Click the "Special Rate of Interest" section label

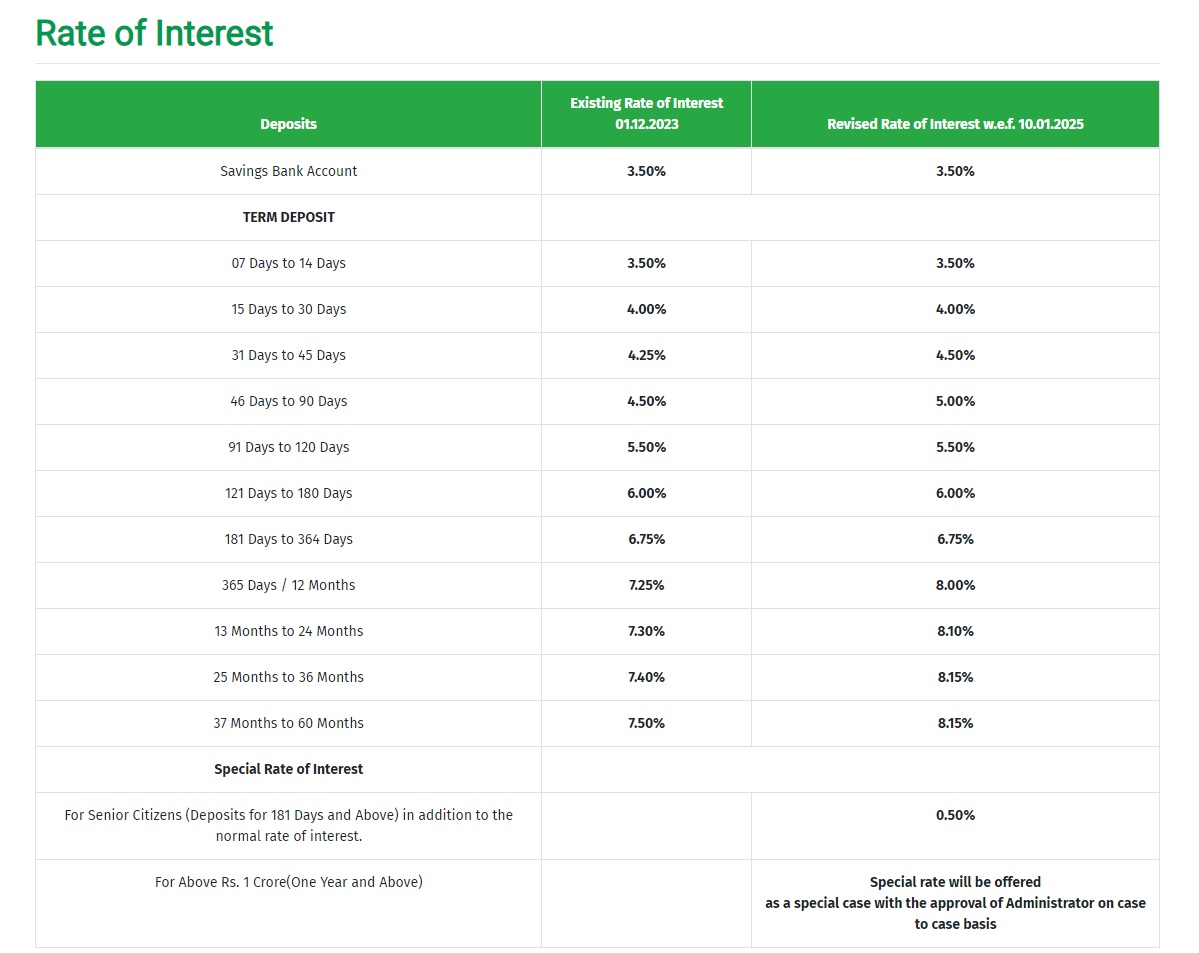pyautogui.click(x=288, y=769)
